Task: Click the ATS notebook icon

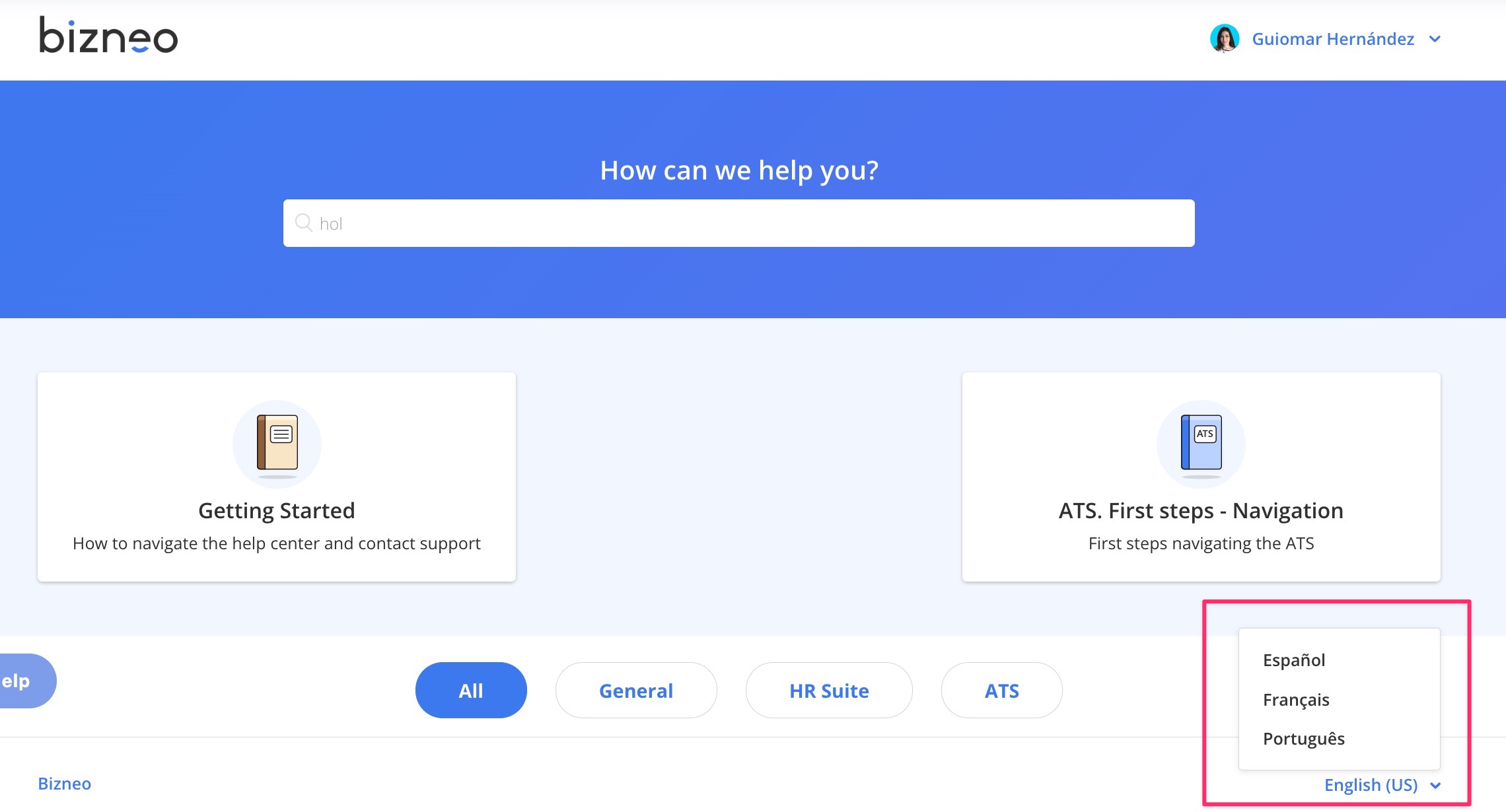Action: (x=1201, y=444)
